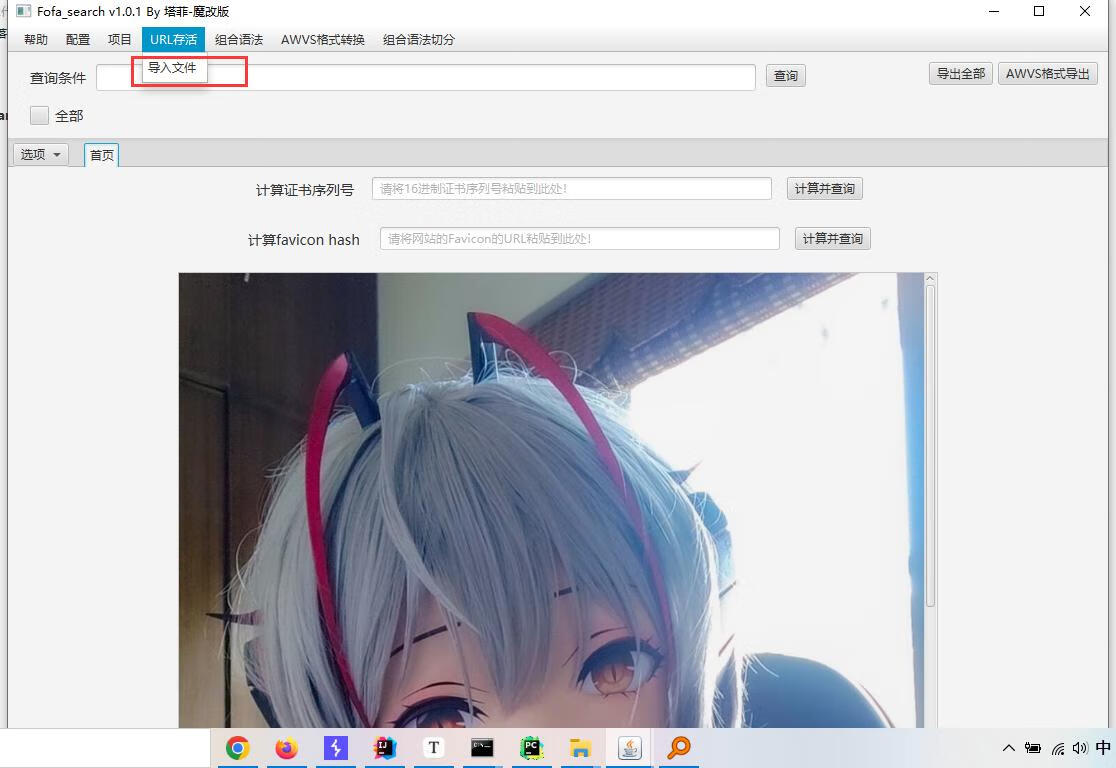This screenshot has width=1116, height=768.
Task: Open the AWVS格式转换 menu
Action: (x=322, y=40)
